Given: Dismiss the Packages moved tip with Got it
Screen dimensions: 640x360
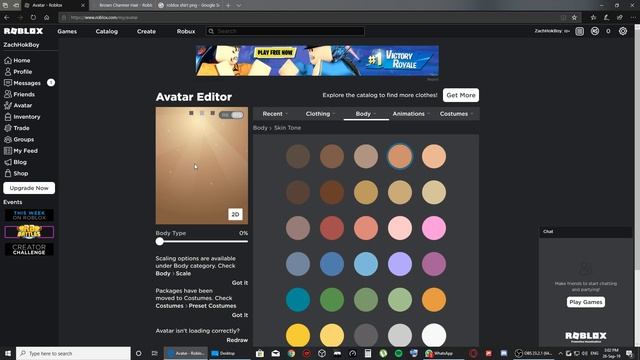Looking at the screenshot, I should pos(240,315).
